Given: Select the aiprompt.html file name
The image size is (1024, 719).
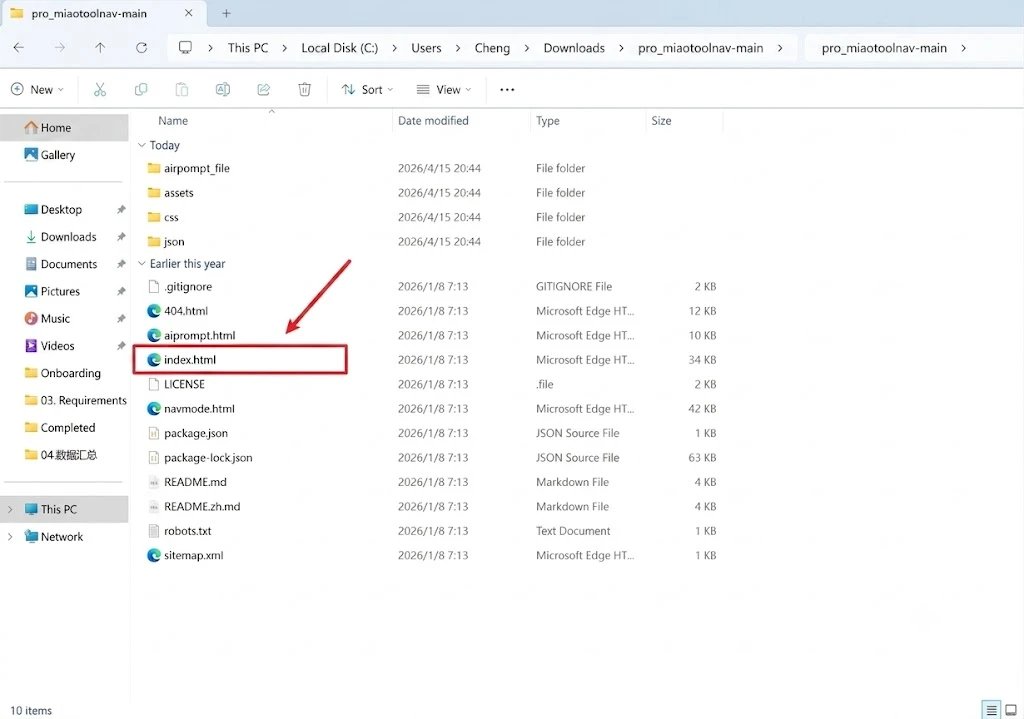Looking at the screenshot, I should [199, 336].
